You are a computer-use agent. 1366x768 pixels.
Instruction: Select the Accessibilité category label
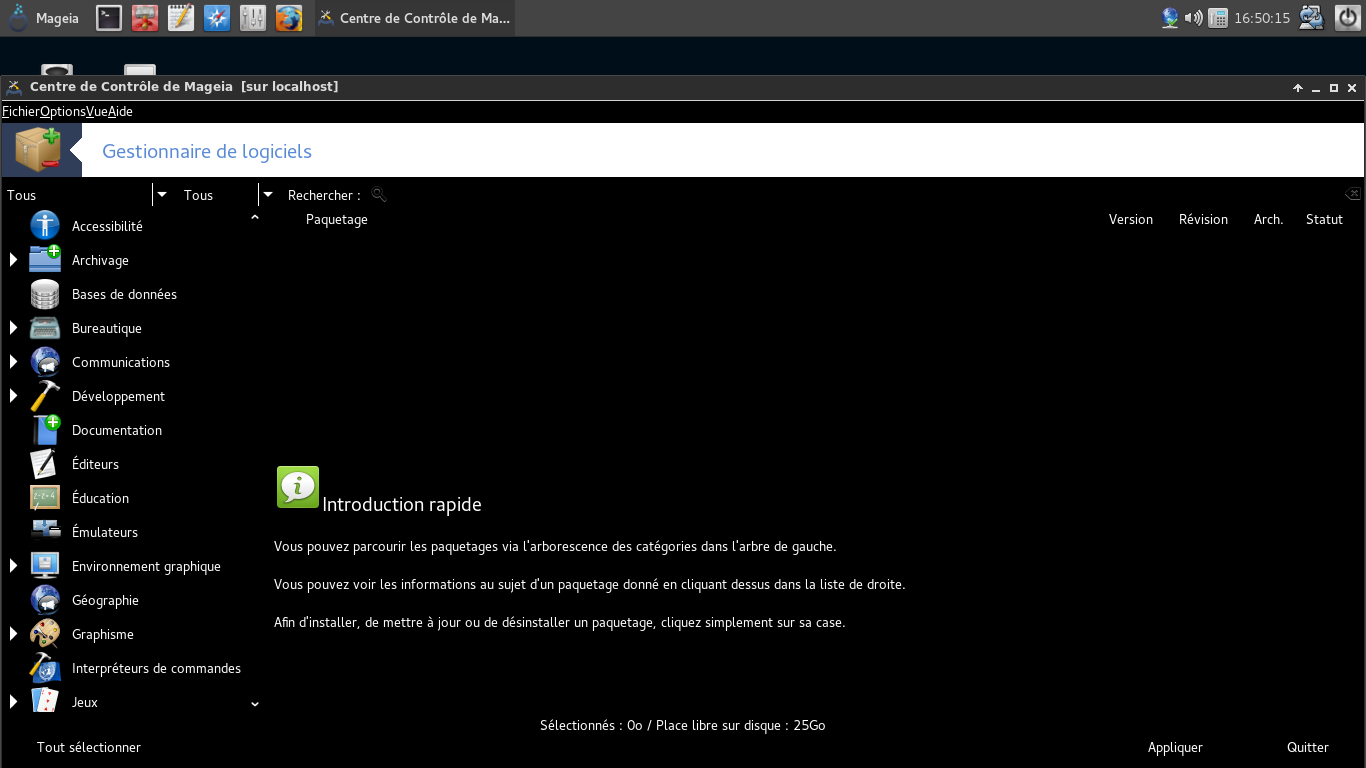(107, 226)
